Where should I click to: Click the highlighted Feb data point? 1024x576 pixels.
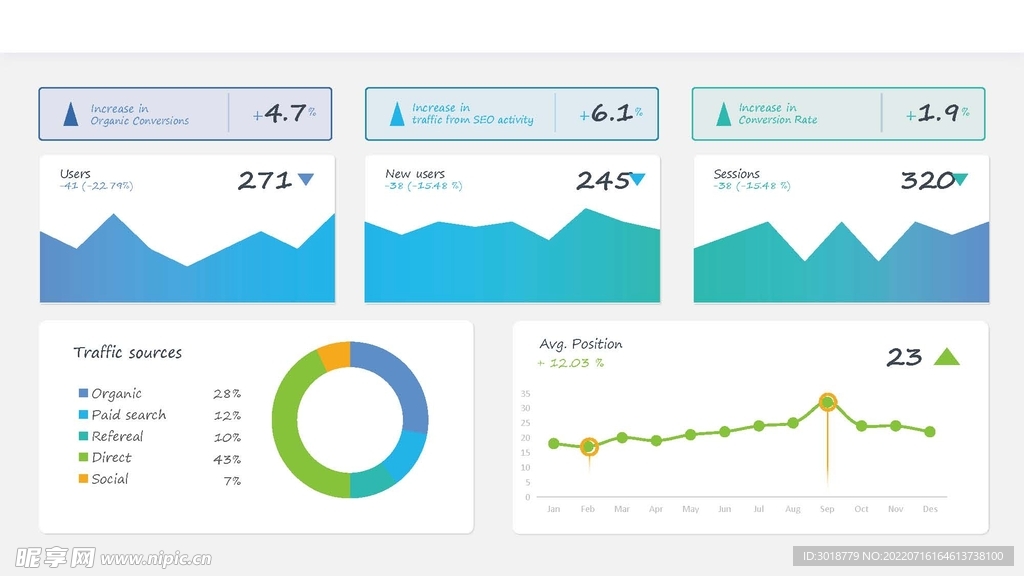coord(589,447)
